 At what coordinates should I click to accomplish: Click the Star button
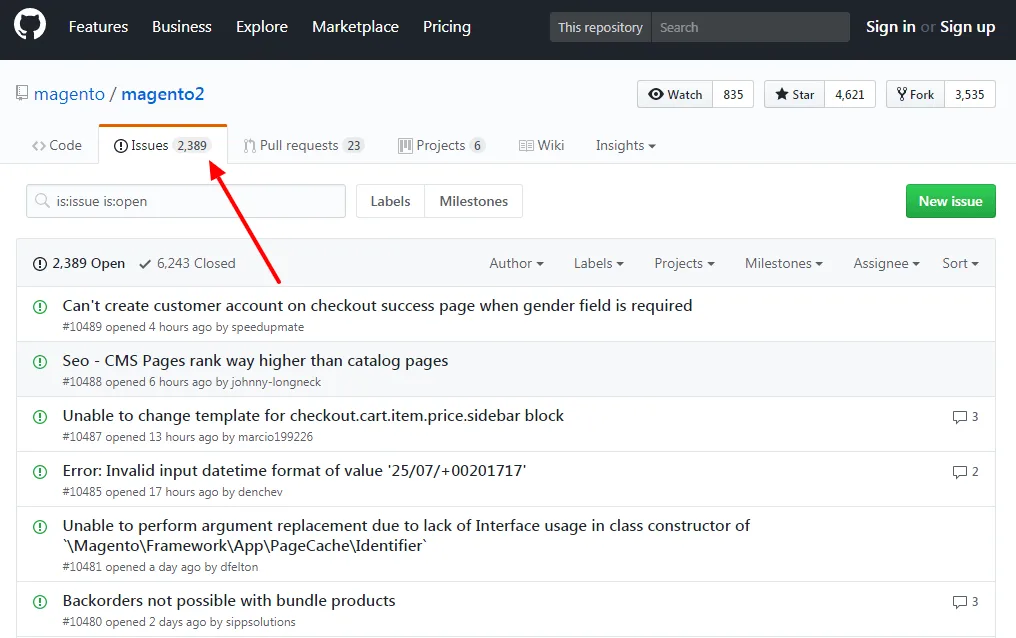794,95
